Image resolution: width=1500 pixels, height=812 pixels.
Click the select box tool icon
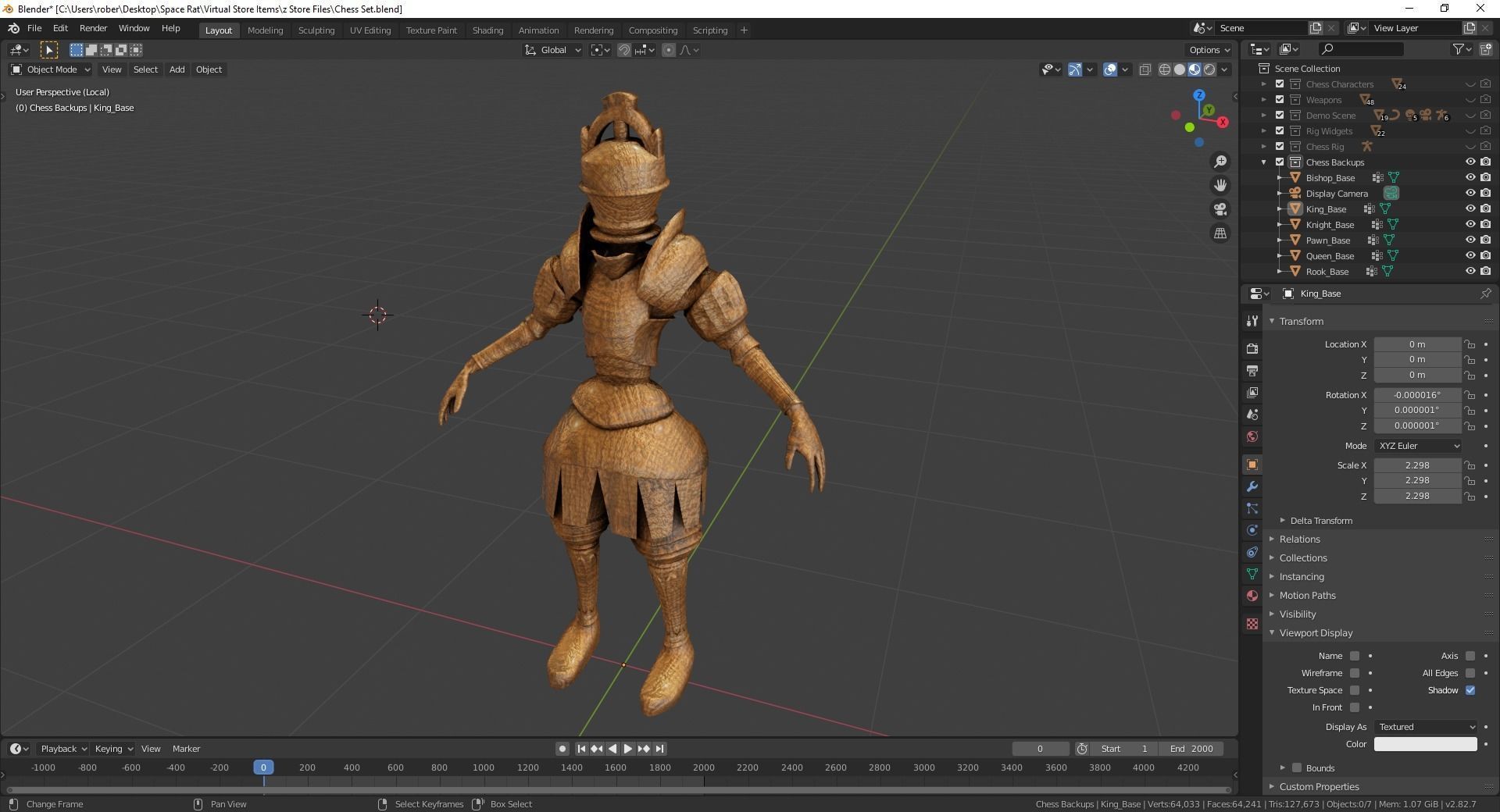tap(48, 50)
